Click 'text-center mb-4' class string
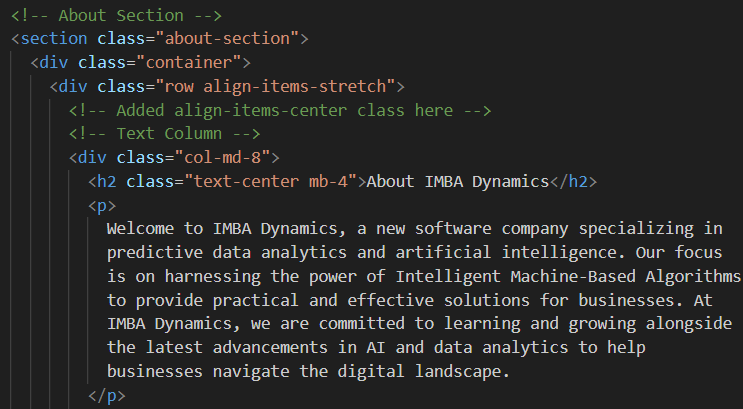Viewport: 743px width, 409px height. 271,182
